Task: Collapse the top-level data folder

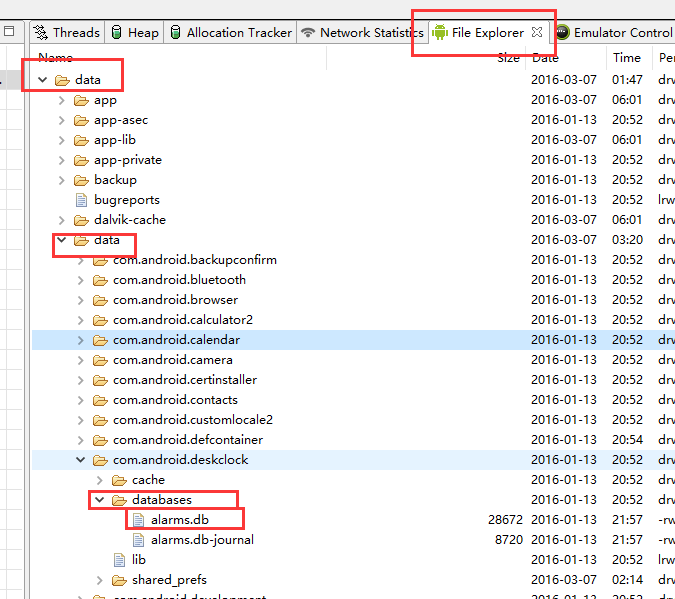Action: point(42,80)
